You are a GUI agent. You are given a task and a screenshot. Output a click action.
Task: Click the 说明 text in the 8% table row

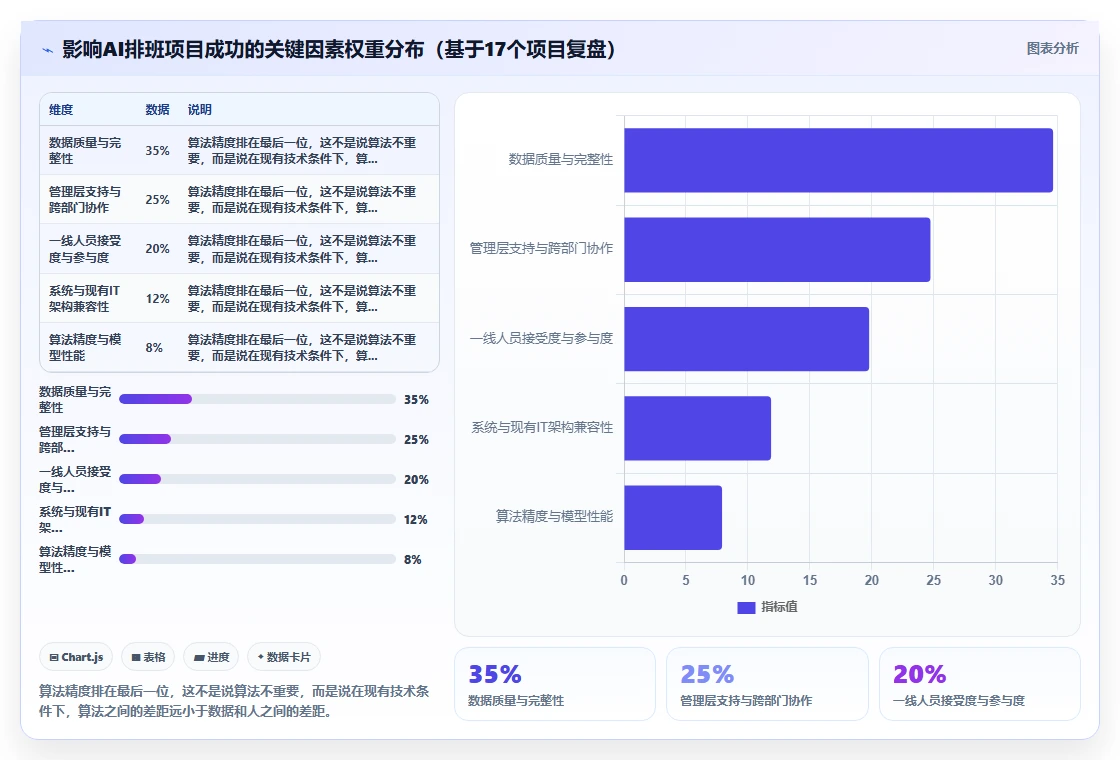coord(301,347)
